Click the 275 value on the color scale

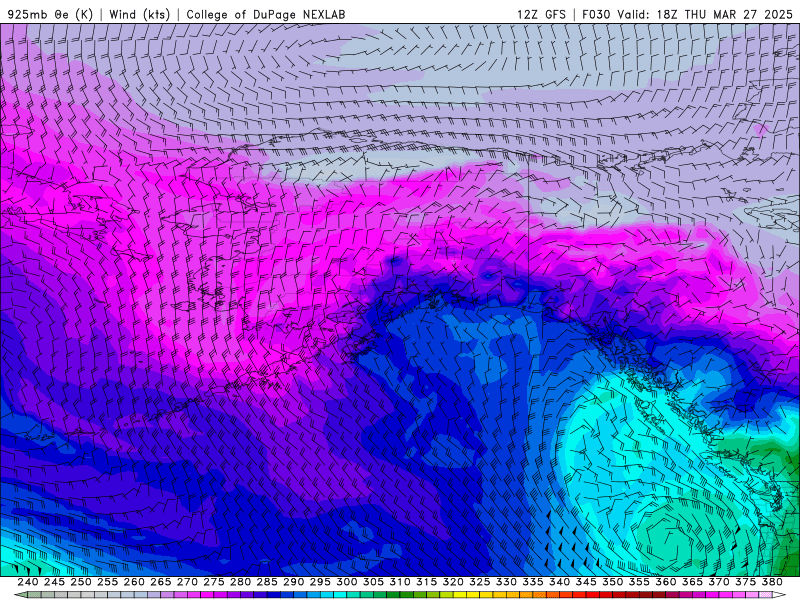tap(213, 582)
